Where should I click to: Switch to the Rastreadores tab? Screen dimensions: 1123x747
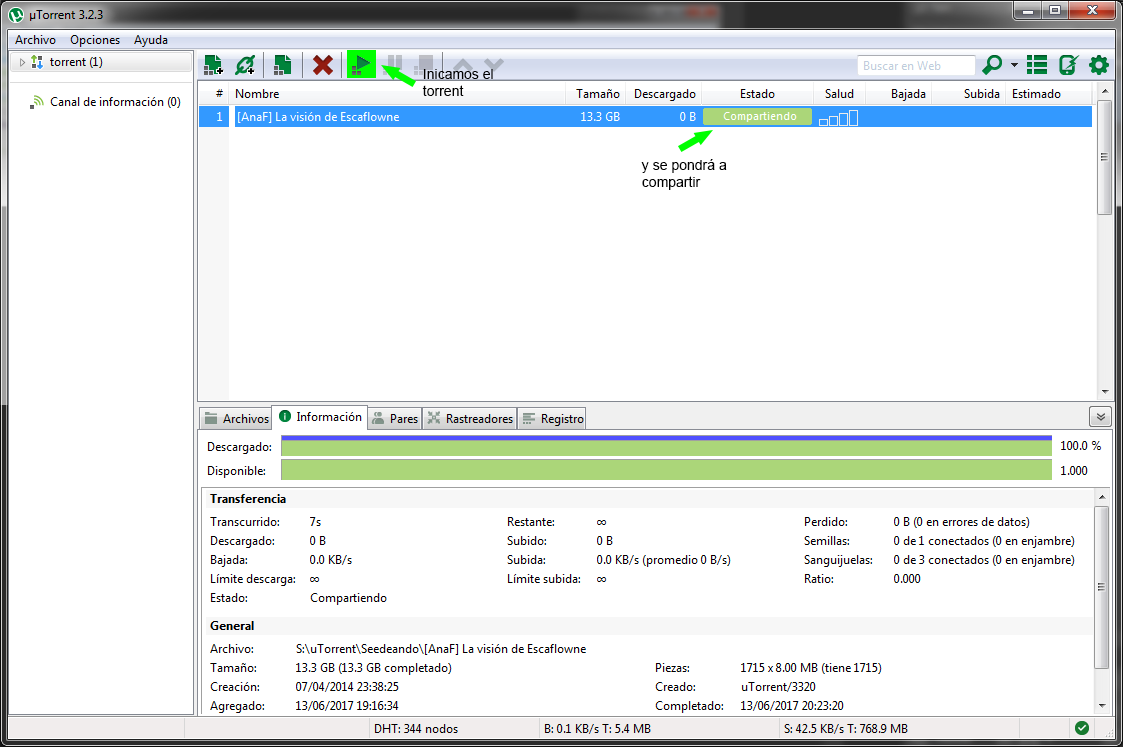tap(470, 418)
